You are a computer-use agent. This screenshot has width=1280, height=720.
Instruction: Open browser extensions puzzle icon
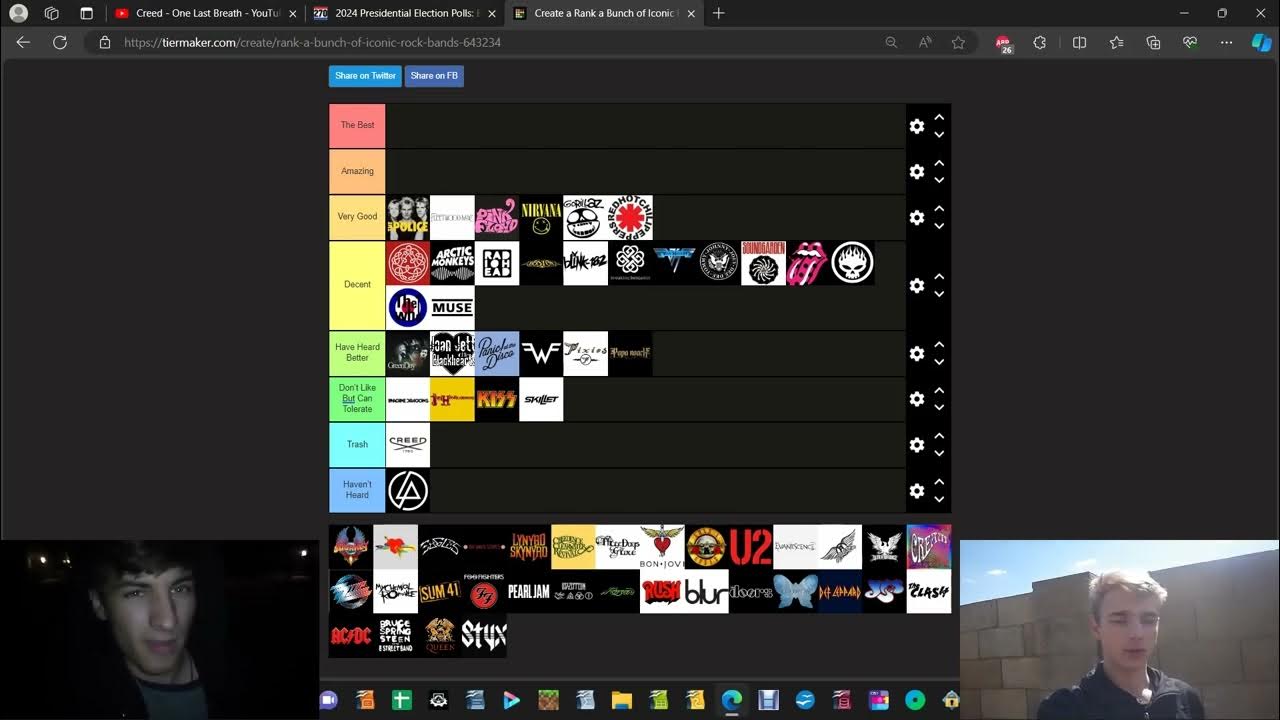coord(1040,42)
